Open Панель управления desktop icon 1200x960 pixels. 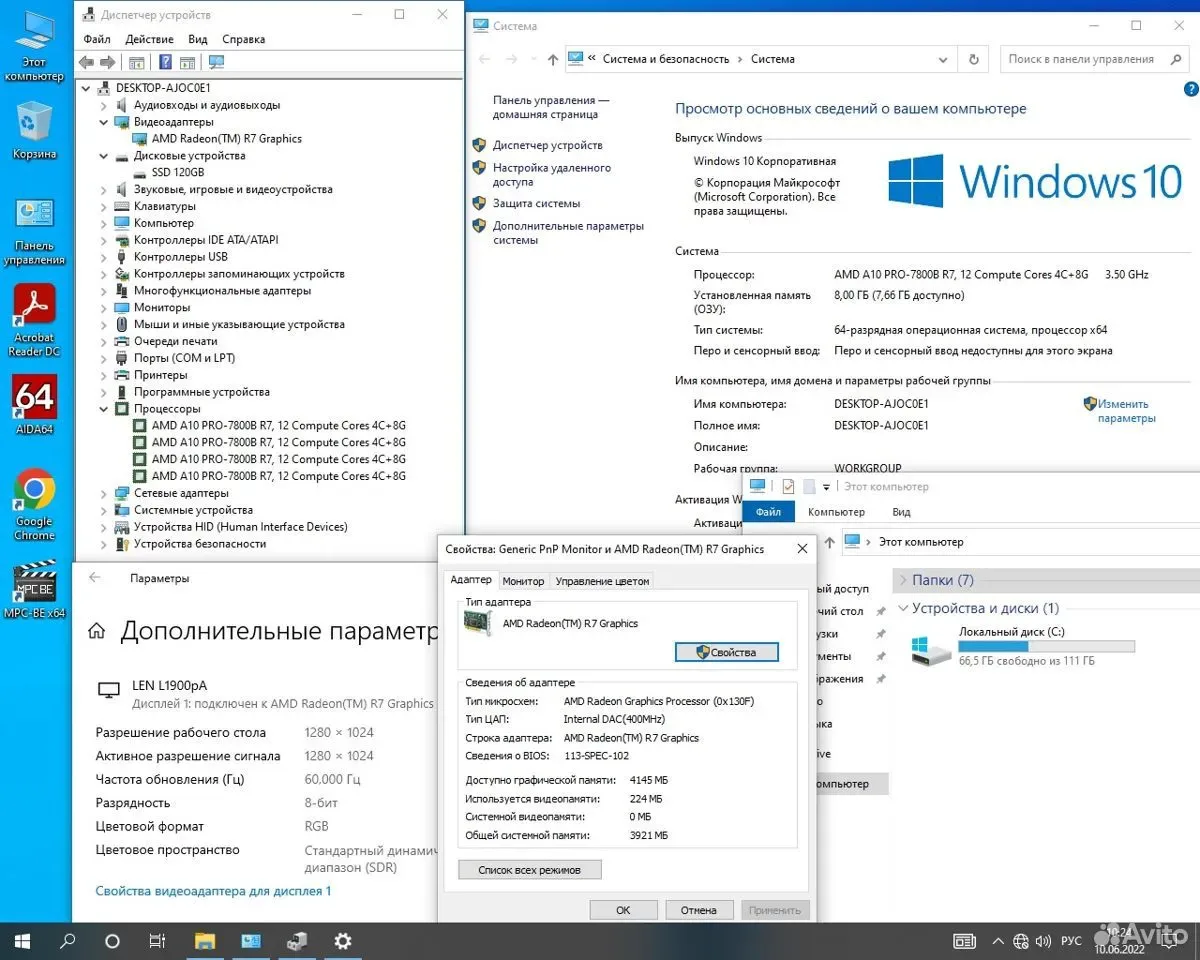pos(34,230)
